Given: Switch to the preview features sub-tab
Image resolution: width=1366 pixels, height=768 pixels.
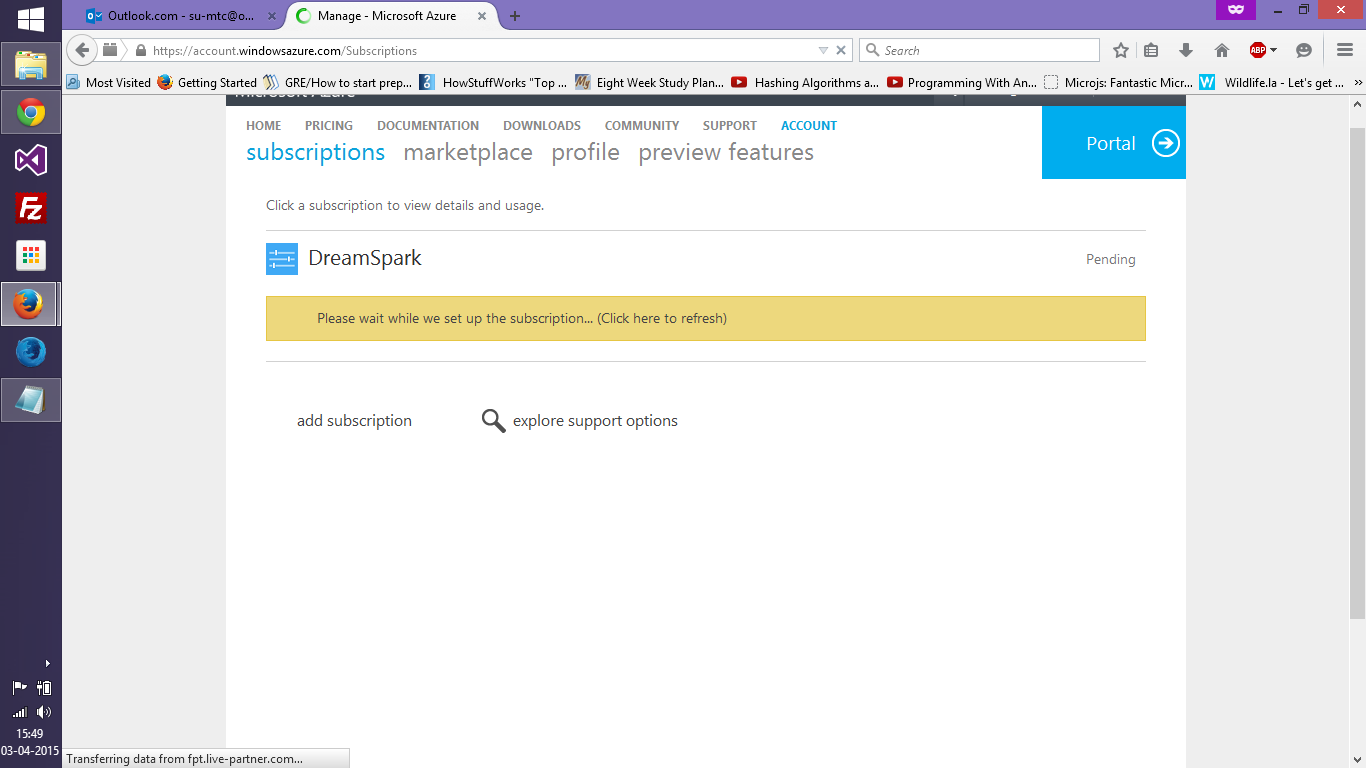Looking at the screenshot, I should tap(726, 152).
